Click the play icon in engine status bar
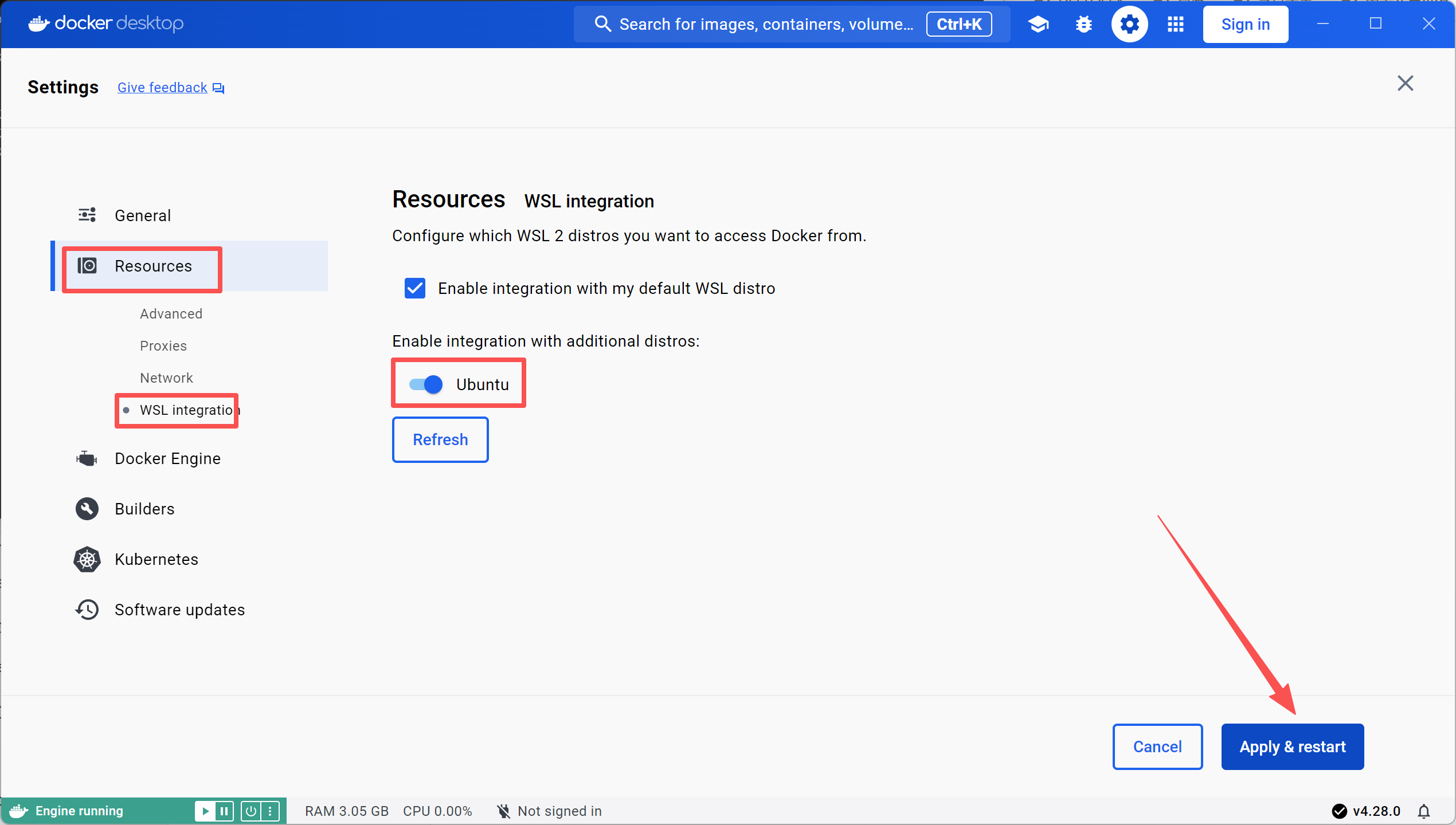The image size is (1456, 825). [205, 811]
